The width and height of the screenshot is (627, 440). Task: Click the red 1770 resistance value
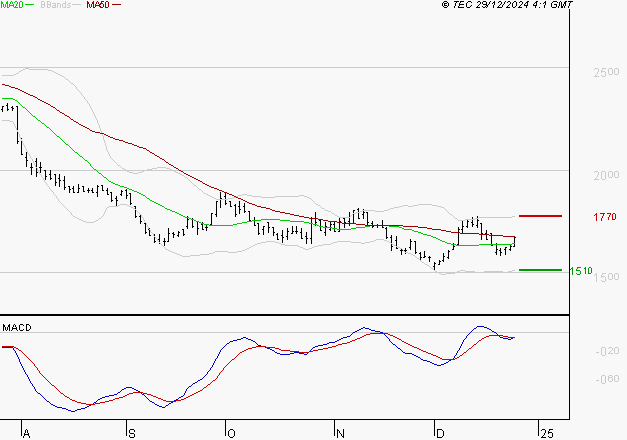[x=605, y=217]
